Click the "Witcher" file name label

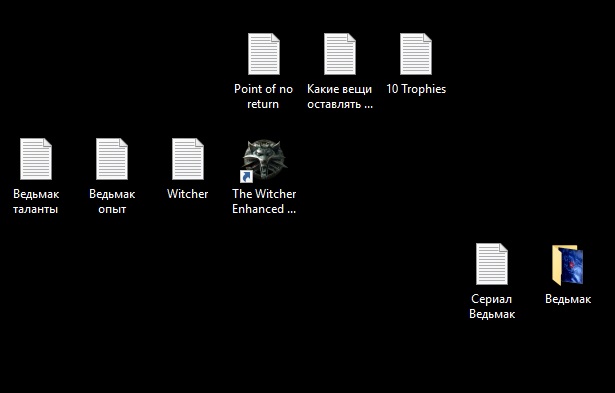(x=187, y=194)
